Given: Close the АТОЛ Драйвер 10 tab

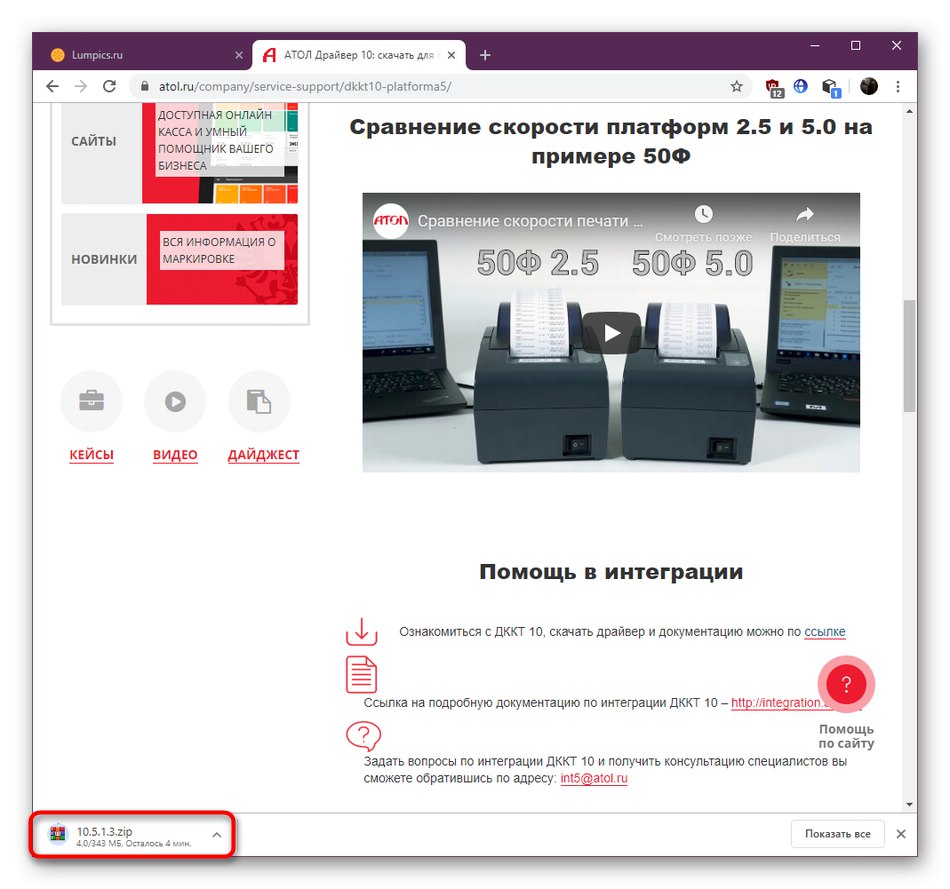Looking at the screenshot, I should (x=451, y=55).
